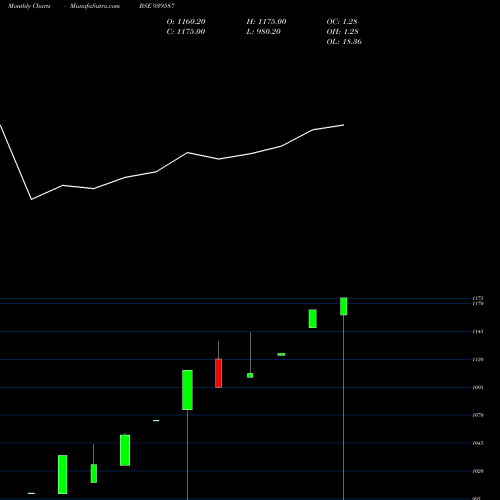The width and height of the screenshot is (500, 500).
Task: Click the white line chart at its lowest dip
Action: (x=32, y=199)
